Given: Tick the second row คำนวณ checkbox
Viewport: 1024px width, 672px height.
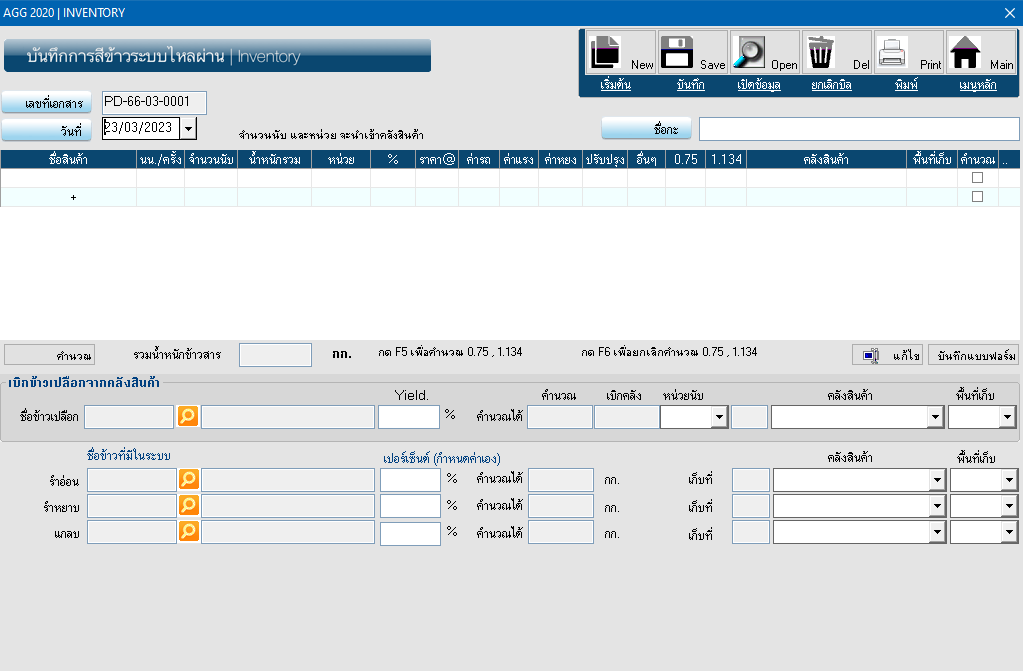Looking at the screenshot, I should point(977,197).
